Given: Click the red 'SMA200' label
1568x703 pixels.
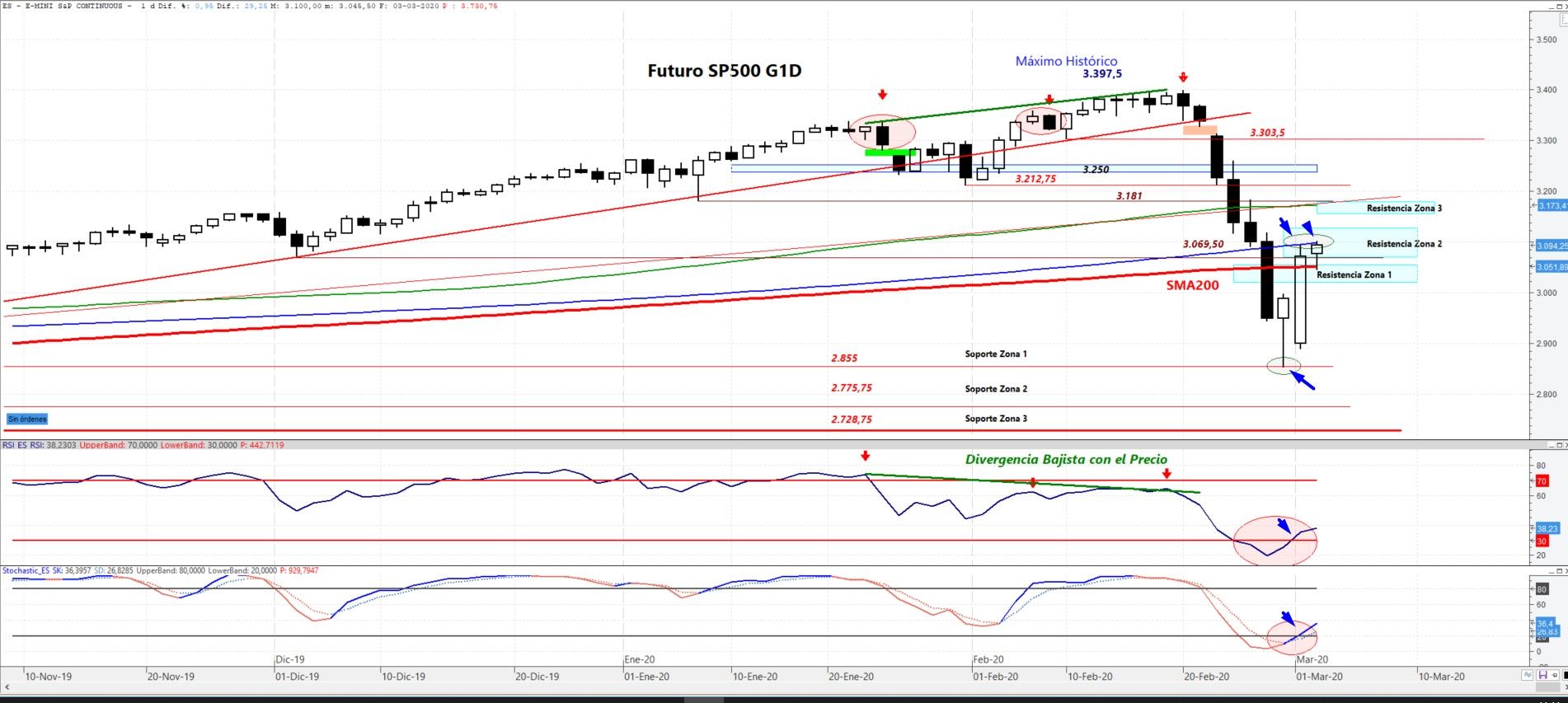Looking at the screenshot, I should coord(1192,285).
